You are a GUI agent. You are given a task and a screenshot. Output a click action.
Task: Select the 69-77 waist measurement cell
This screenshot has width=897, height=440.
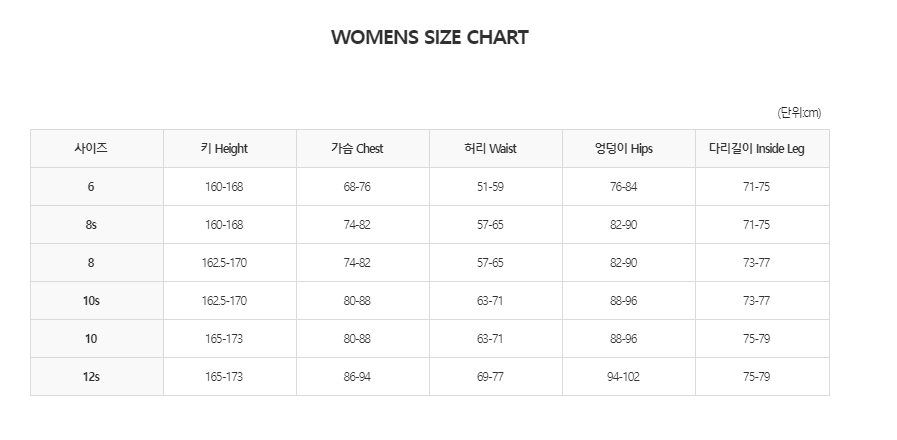(x=490, y=377)
